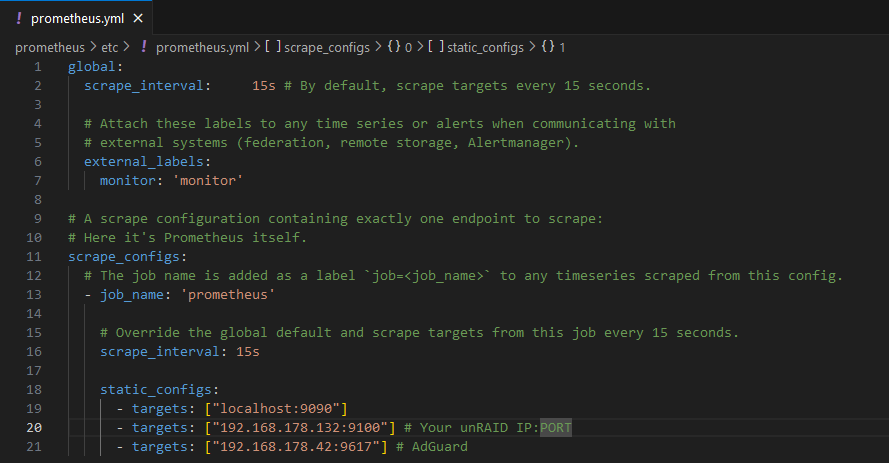Click the 192.168.178.132:9100 target string
The width and height of the screenshot is (889, 463).
click(x=300, y=428)
